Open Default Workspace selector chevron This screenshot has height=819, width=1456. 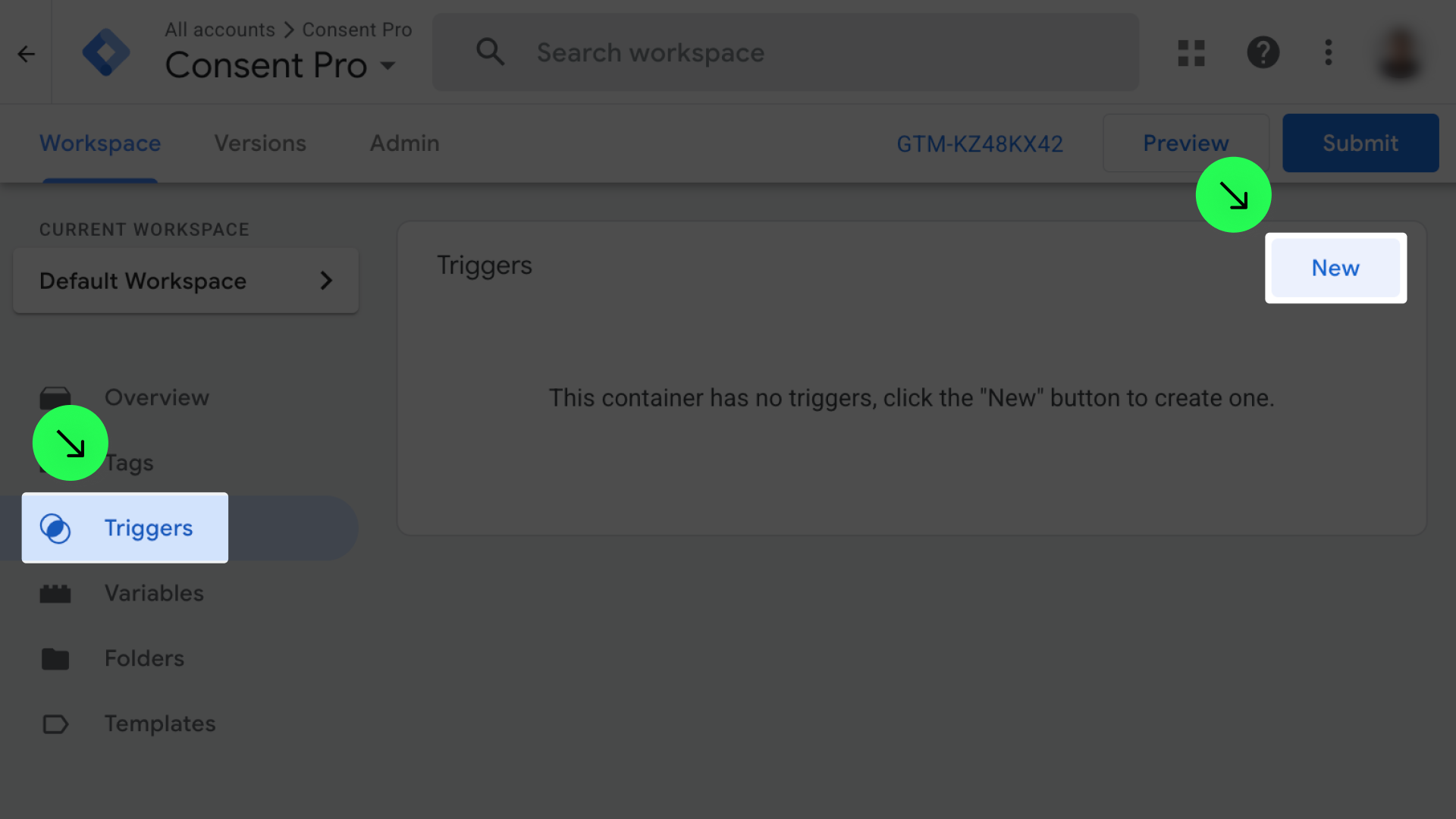click(326, 281)
